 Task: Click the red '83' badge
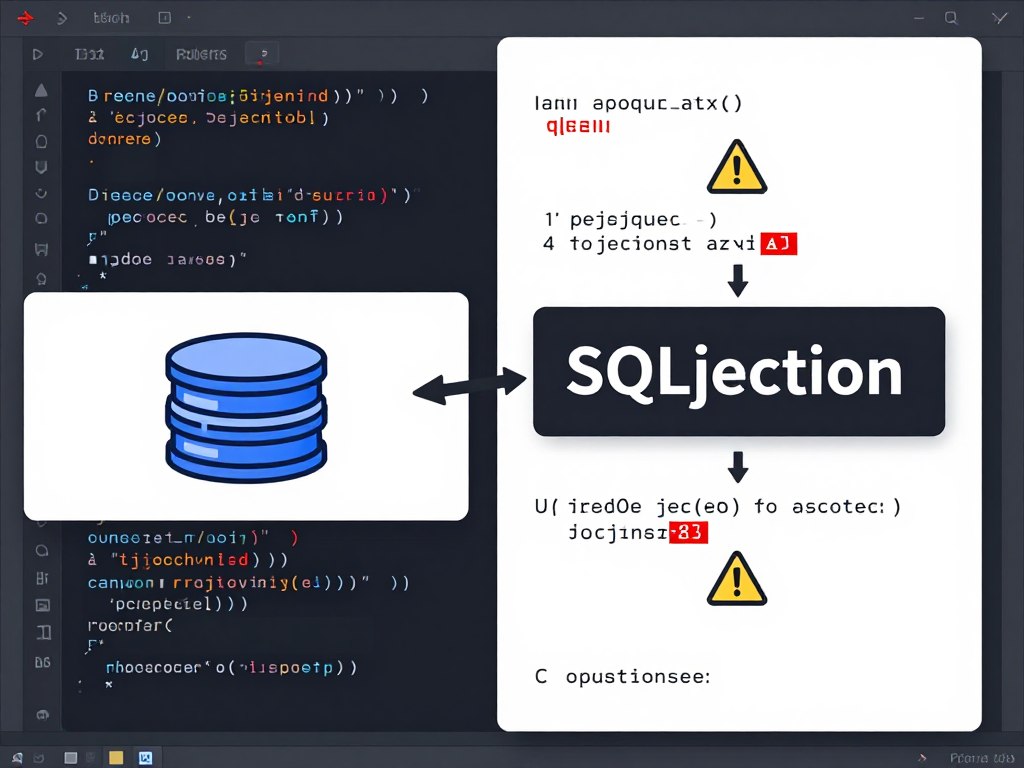[689, 532]
